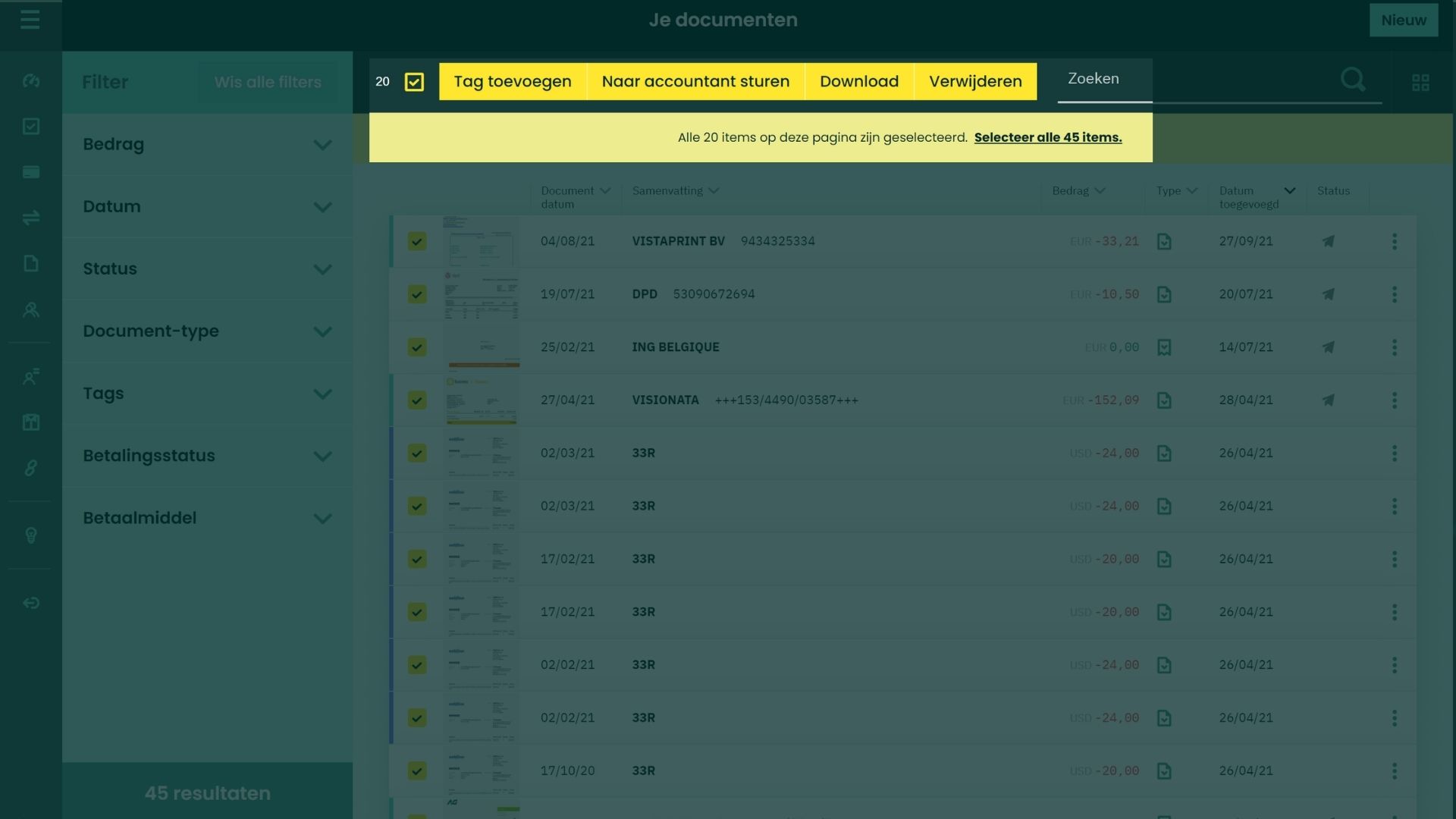The image size is (1456, 819).
Task: Open the transfers arrows sidebar icon
Action: 31,218
